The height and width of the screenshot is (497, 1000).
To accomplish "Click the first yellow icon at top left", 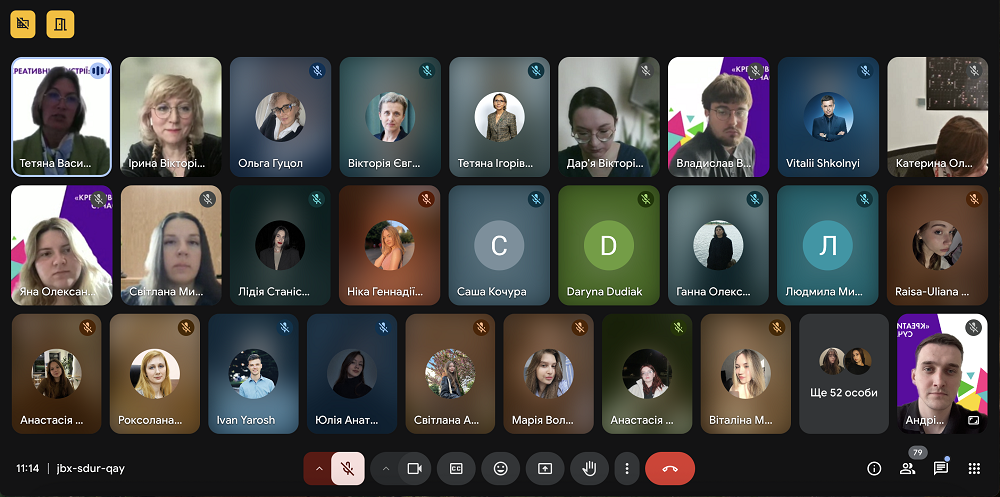I will coord(24,22).
